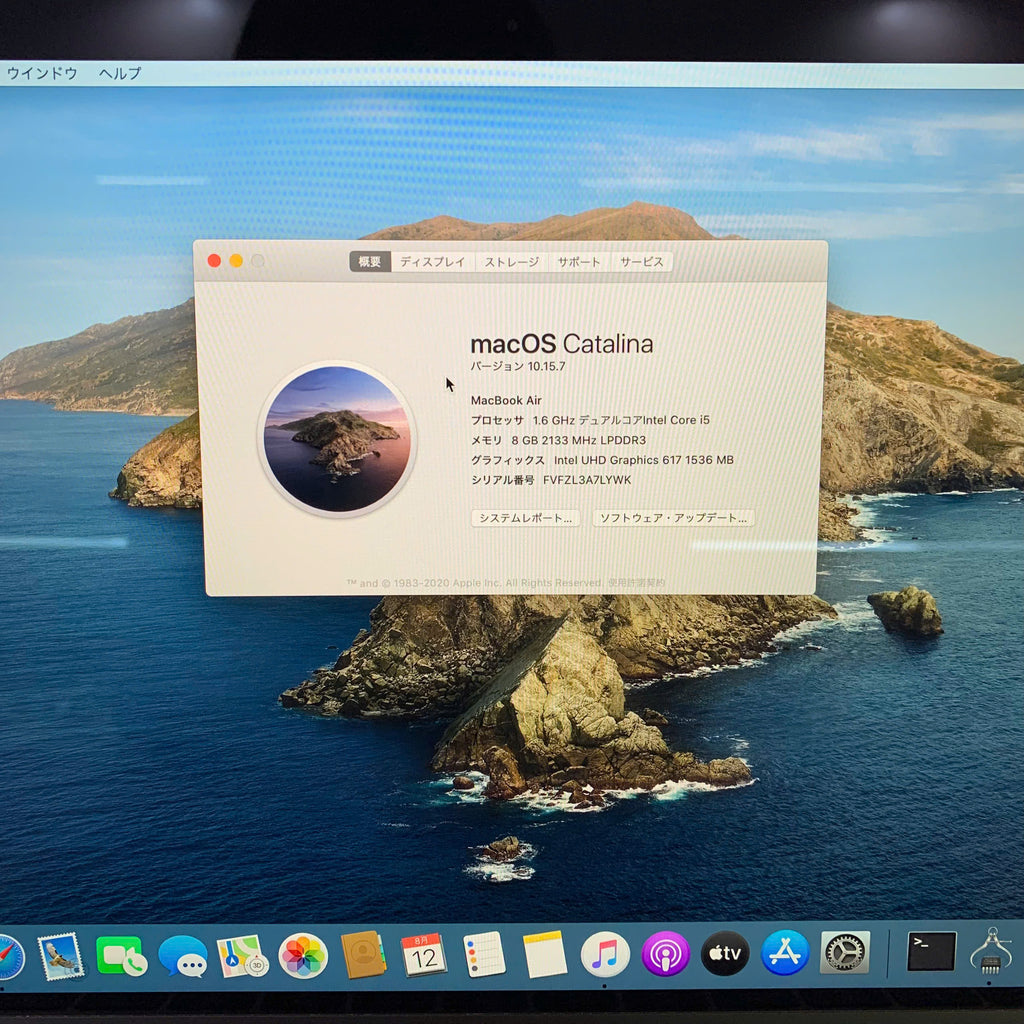This screenshot has height=1024, width=1024.
Task: Open Podcasts from the Dock
Action: pyautogui.click(x=665, y=954)
